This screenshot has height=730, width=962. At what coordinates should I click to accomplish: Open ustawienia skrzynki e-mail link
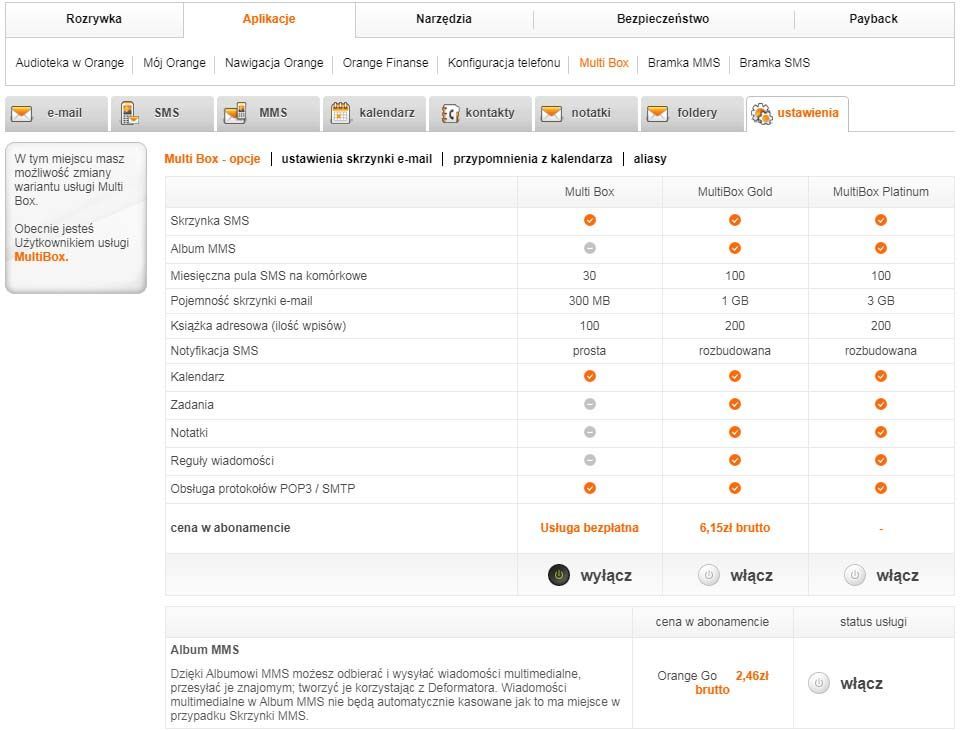357,159
